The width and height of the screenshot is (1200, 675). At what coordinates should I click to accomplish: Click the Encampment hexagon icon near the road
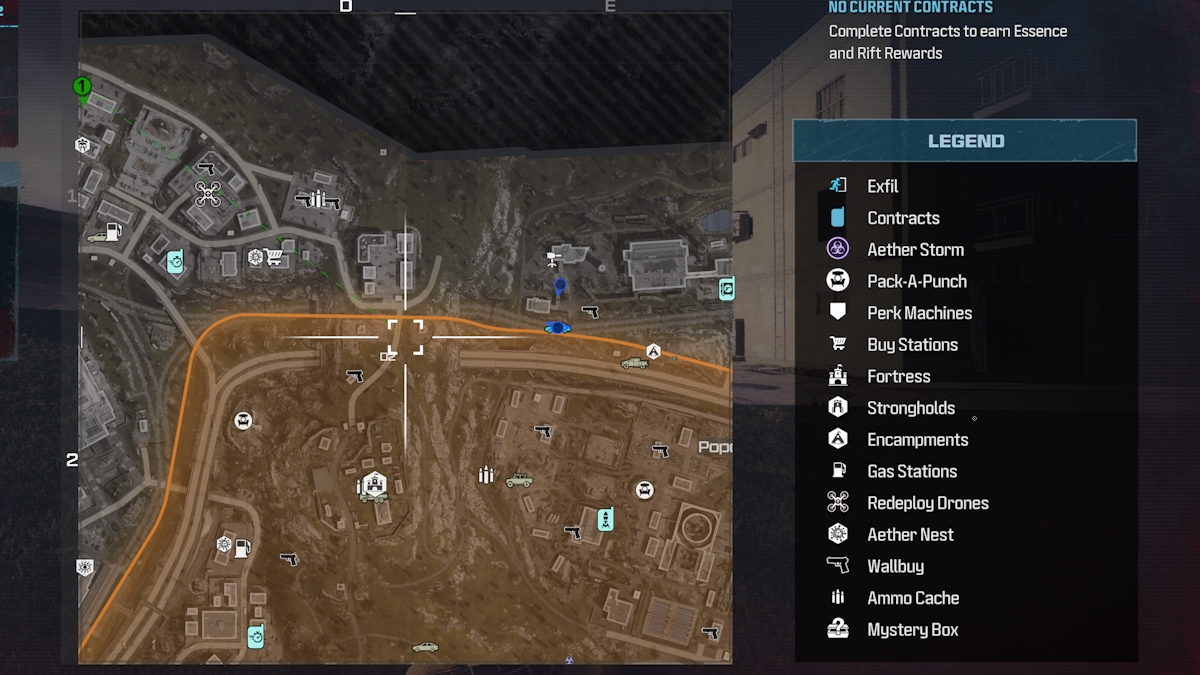653,351
